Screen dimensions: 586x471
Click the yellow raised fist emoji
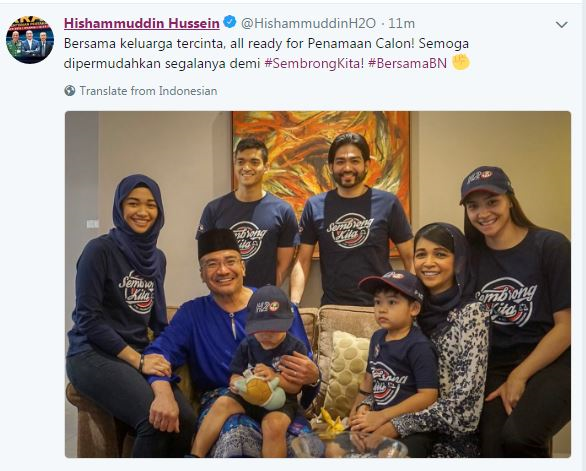pos(461,62)
